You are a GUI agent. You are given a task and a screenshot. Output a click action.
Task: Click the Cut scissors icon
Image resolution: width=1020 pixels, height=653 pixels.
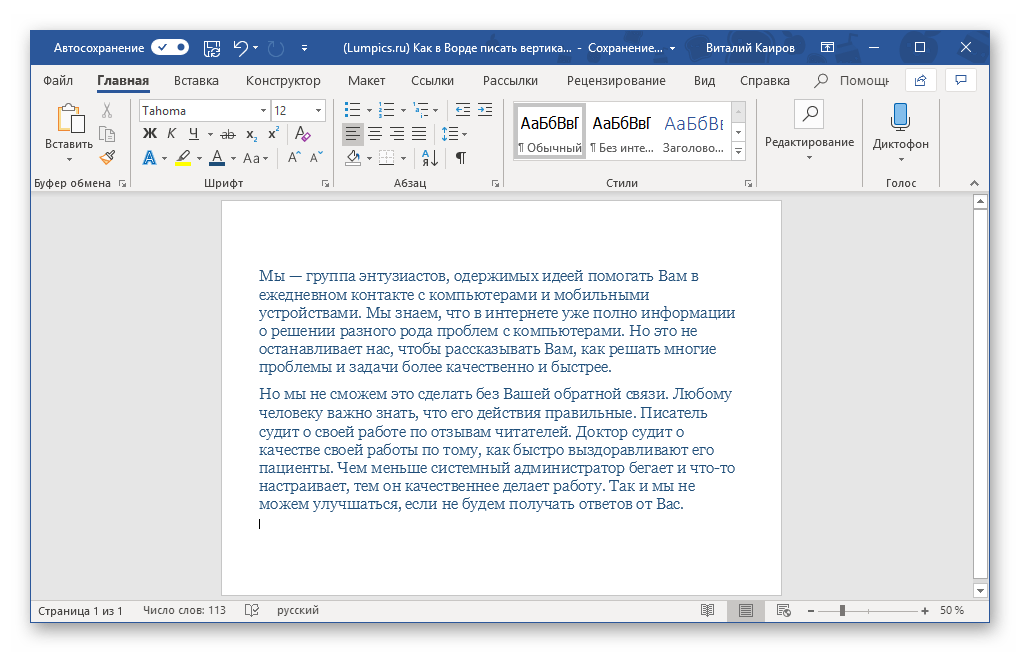coord(107,111)
